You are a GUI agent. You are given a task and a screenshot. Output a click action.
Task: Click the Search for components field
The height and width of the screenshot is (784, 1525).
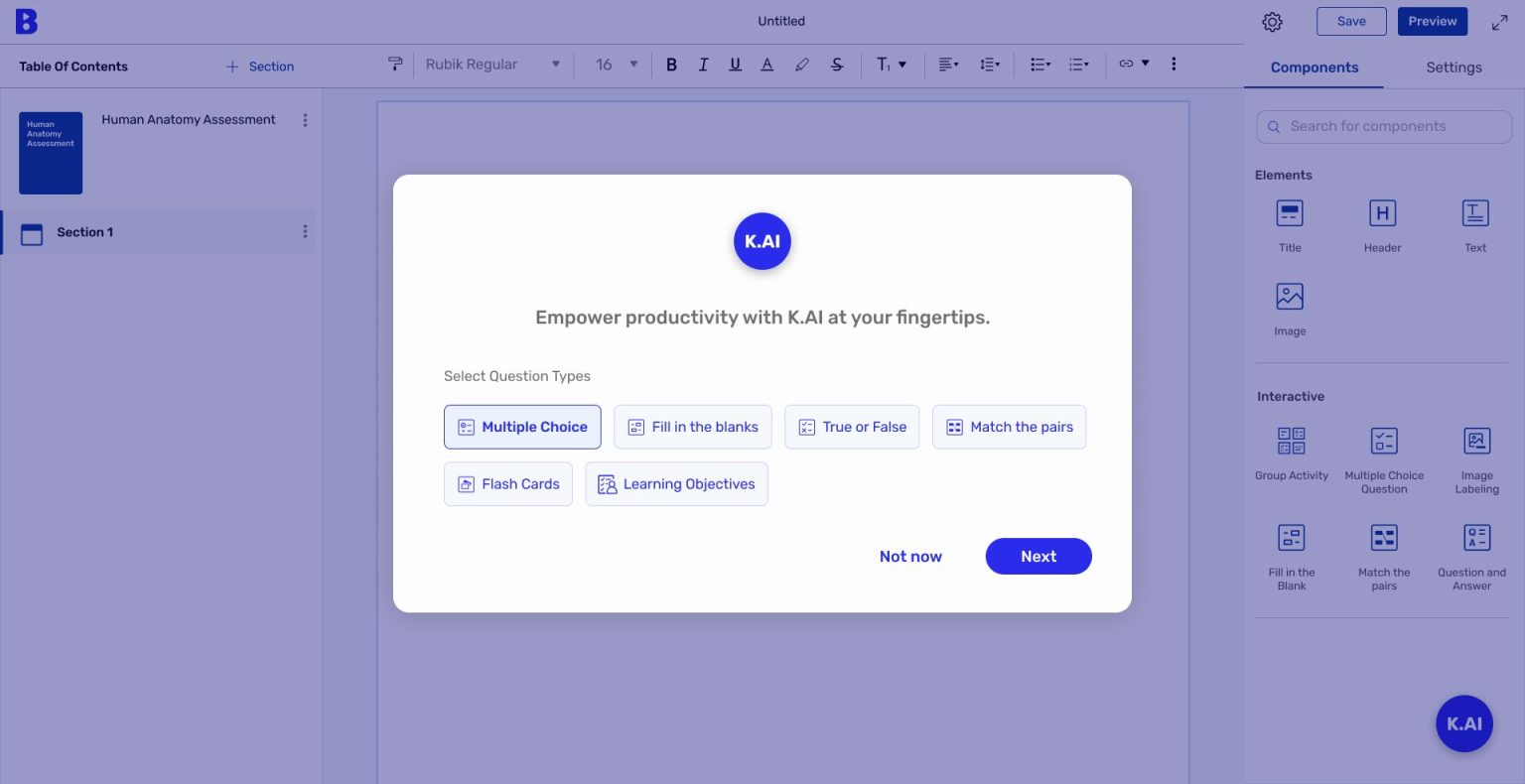click(1384, 126)
